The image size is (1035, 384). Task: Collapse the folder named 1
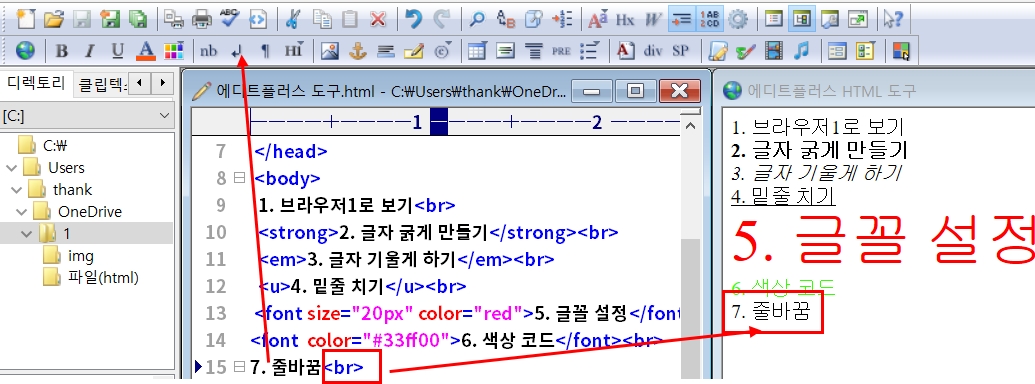(27, 234)
